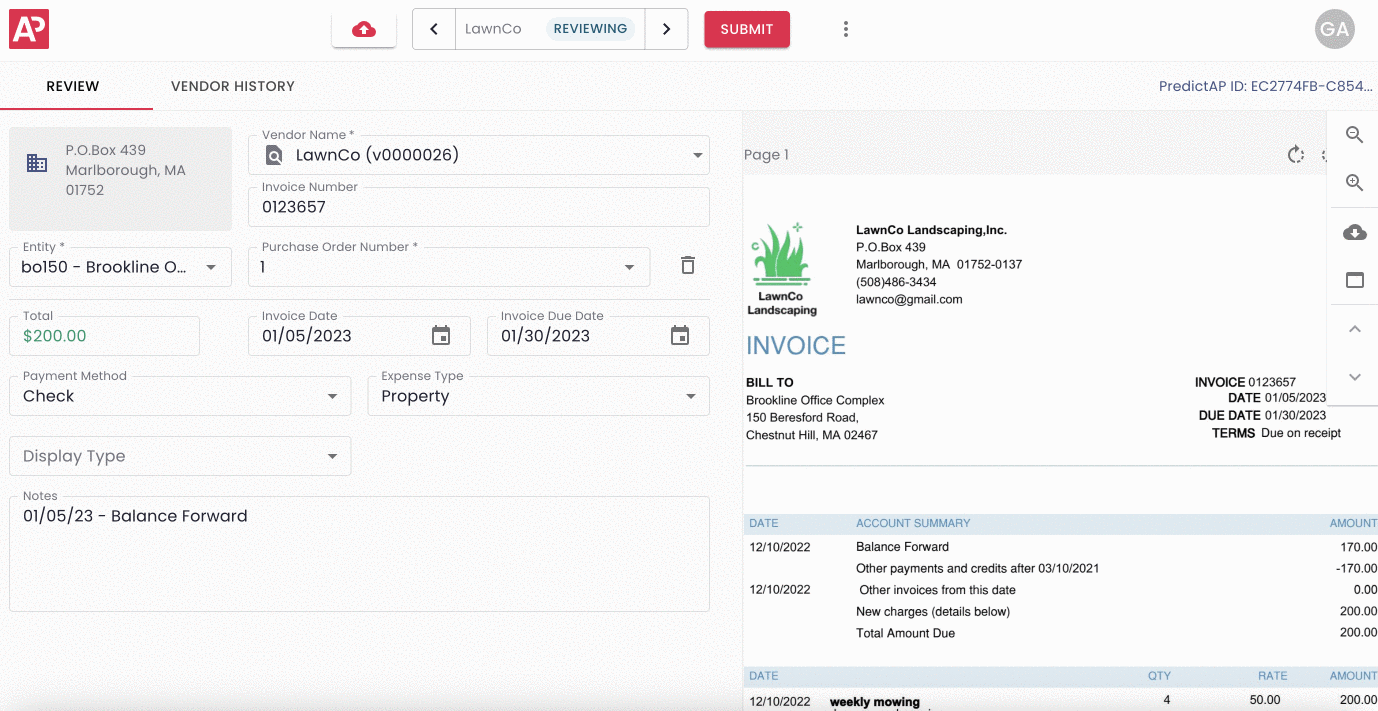
Task: Open the Display Type dropdown
Action: [x=332, y=456]
